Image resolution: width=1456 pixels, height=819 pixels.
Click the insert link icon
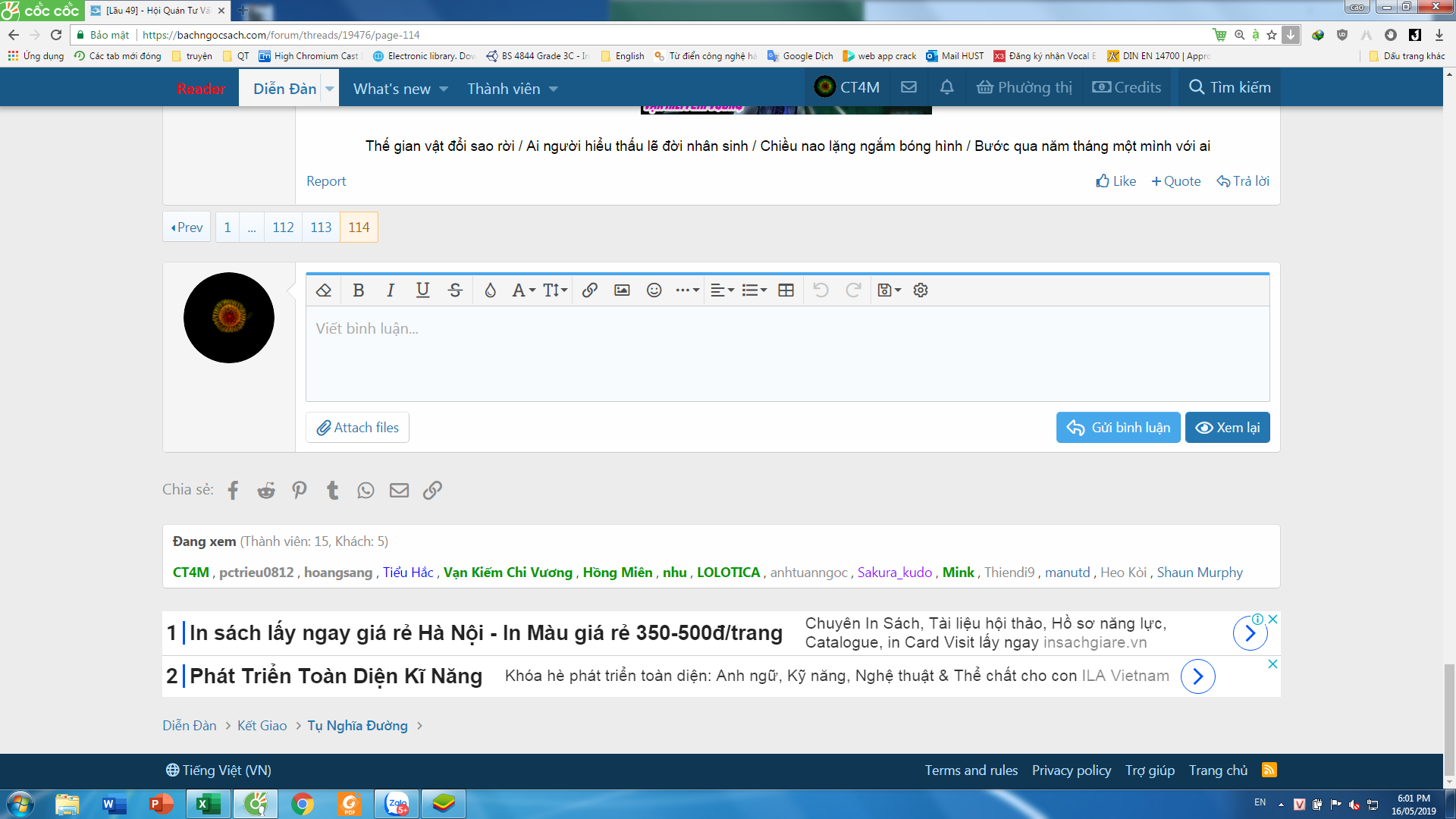click(590, 290)
